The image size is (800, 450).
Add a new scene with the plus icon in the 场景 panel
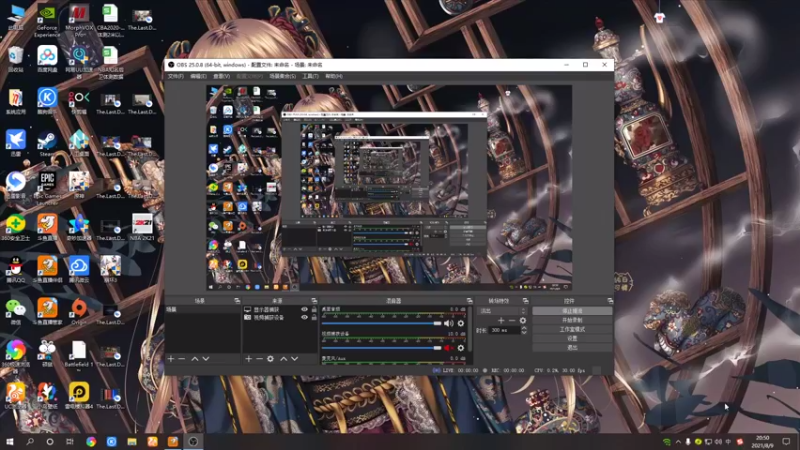point(171,359)
